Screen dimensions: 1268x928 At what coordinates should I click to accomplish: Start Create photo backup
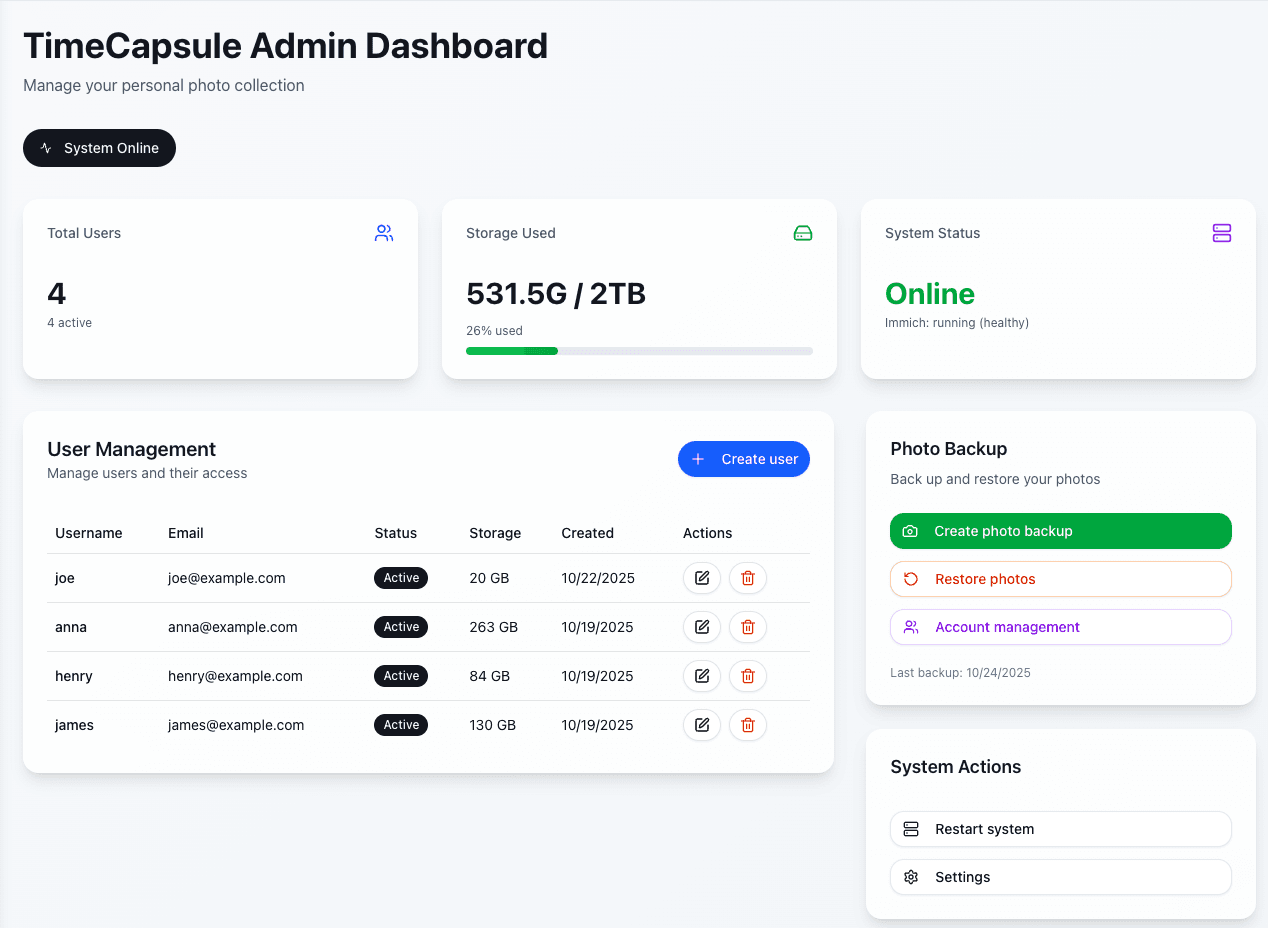click(1060, 531)
